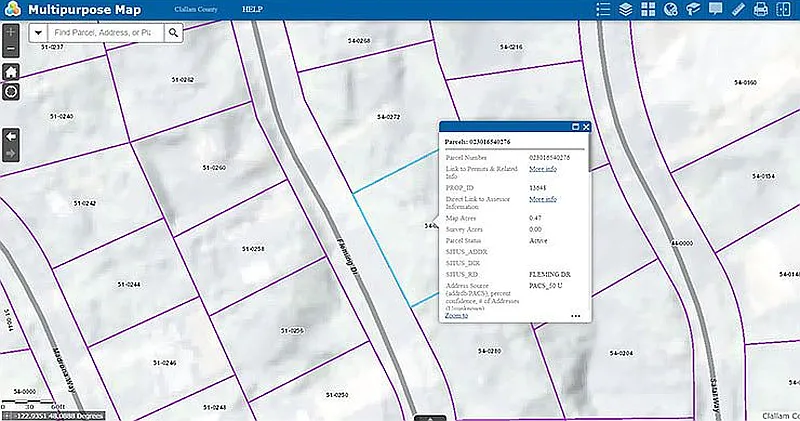Open the Basemap Gallery grid icon
This screenshot has height=421, width=800.
(648, 9)
